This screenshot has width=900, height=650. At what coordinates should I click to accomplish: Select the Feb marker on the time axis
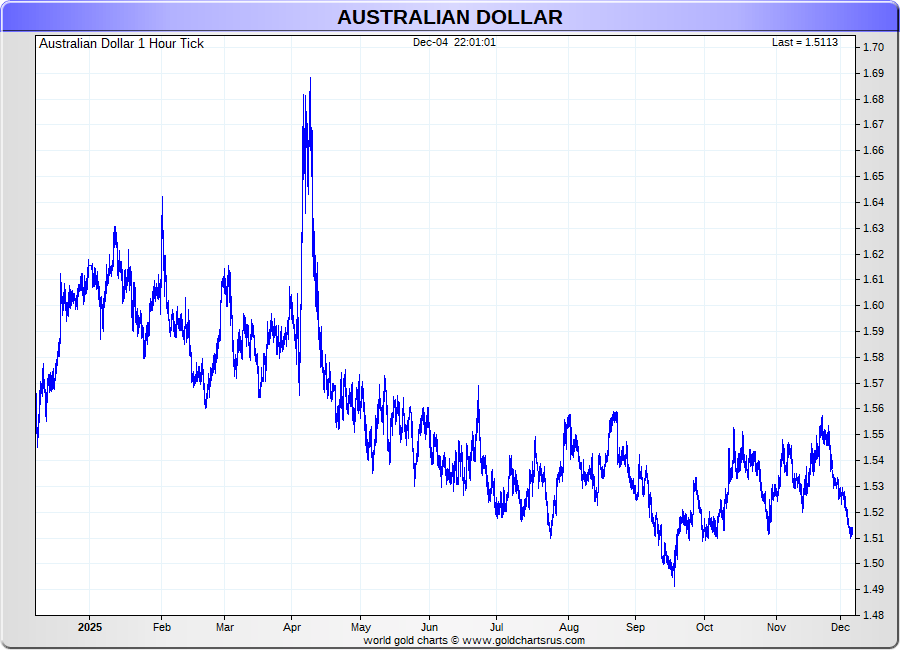coord(162,628)
